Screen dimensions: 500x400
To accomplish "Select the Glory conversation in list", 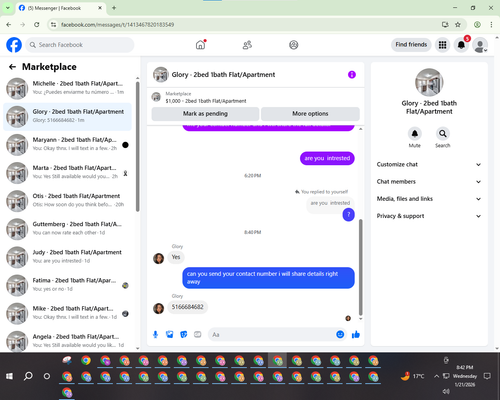I will point(67,117).
